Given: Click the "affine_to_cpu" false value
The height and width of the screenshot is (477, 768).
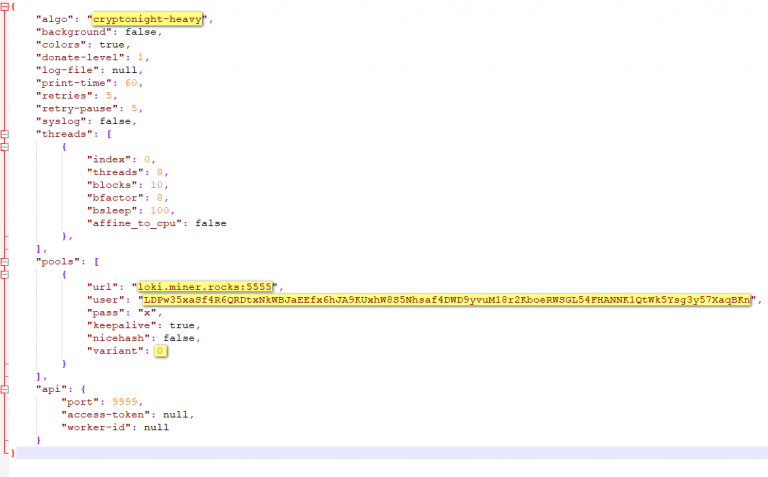Looking at the screenshot, I should (210, 223).
